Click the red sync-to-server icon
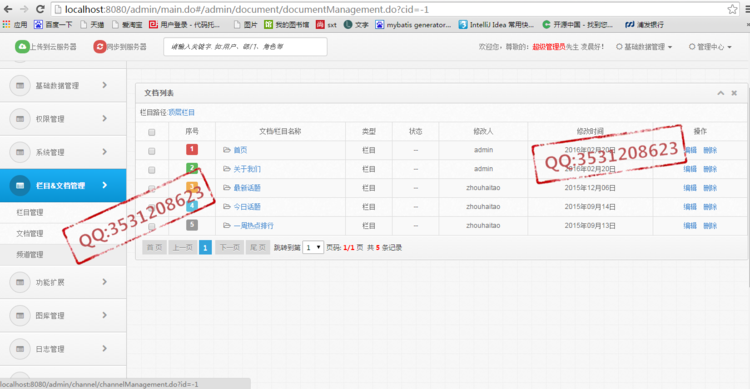 click(99, 46)
